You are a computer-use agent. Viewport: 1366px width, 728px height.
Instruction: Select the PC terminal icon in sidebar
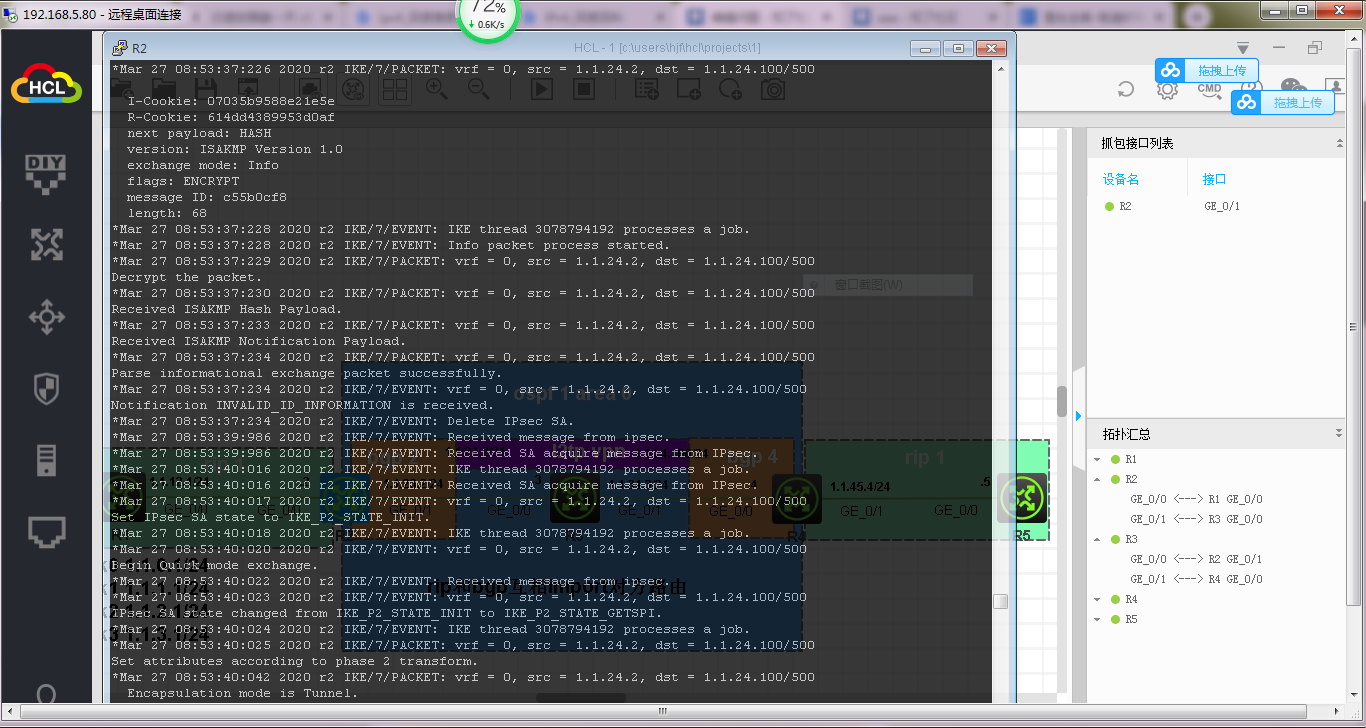(46, 532)
